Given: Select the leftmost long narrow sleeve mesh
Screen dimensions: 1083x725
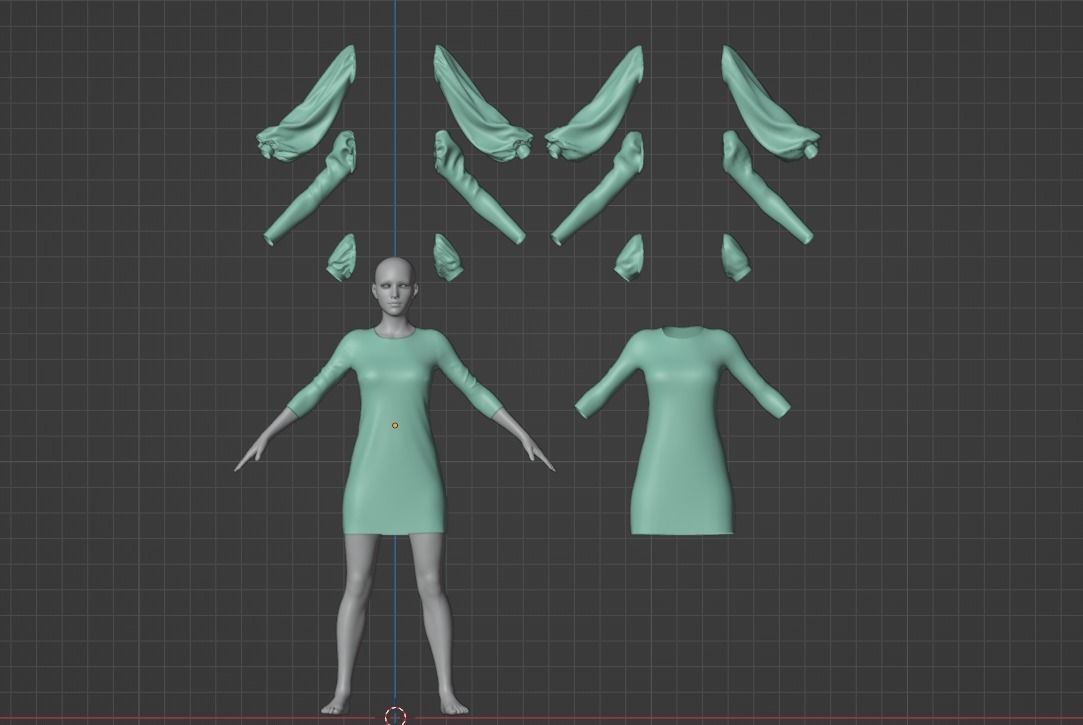Looking at the screenshot, I should coord(309,189).
